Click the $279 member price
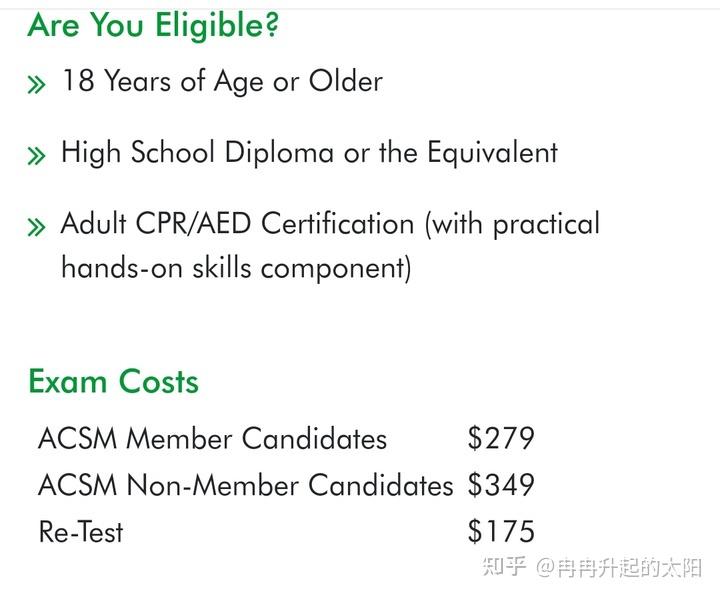Viewport: 720px width, 597px height. point(501,438)
